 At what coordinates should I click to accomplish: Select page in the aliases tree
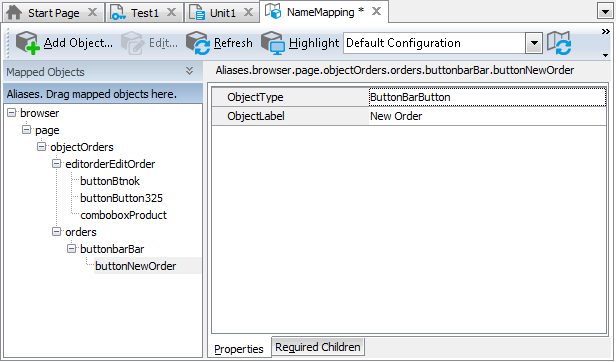coord(47,130)
